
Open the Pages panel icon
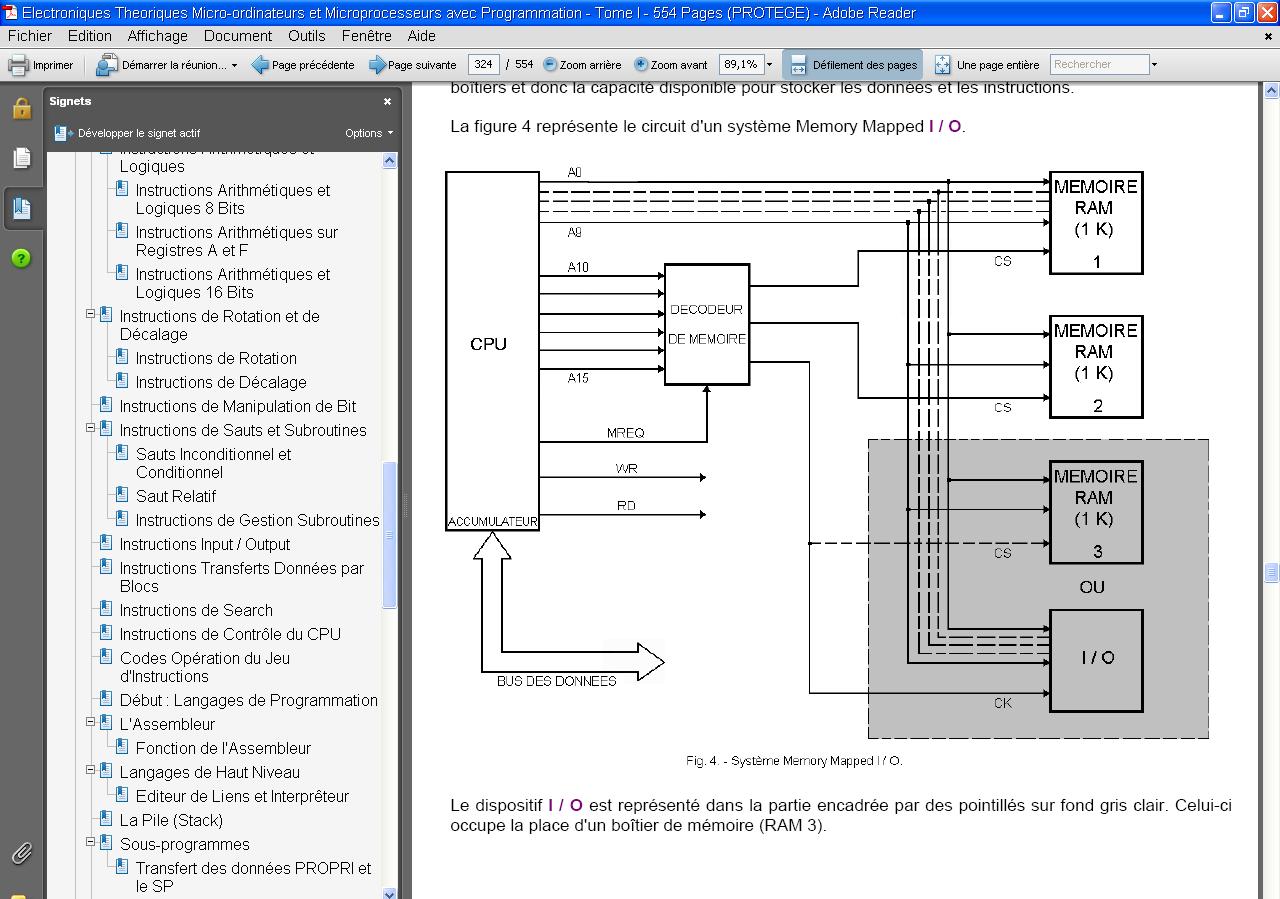(x=21, y=158)
